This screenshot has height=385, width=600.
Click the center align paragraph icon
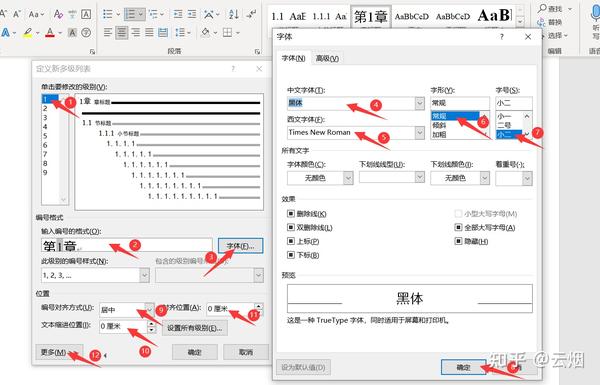pyautogui.click(x=122, y=32)
